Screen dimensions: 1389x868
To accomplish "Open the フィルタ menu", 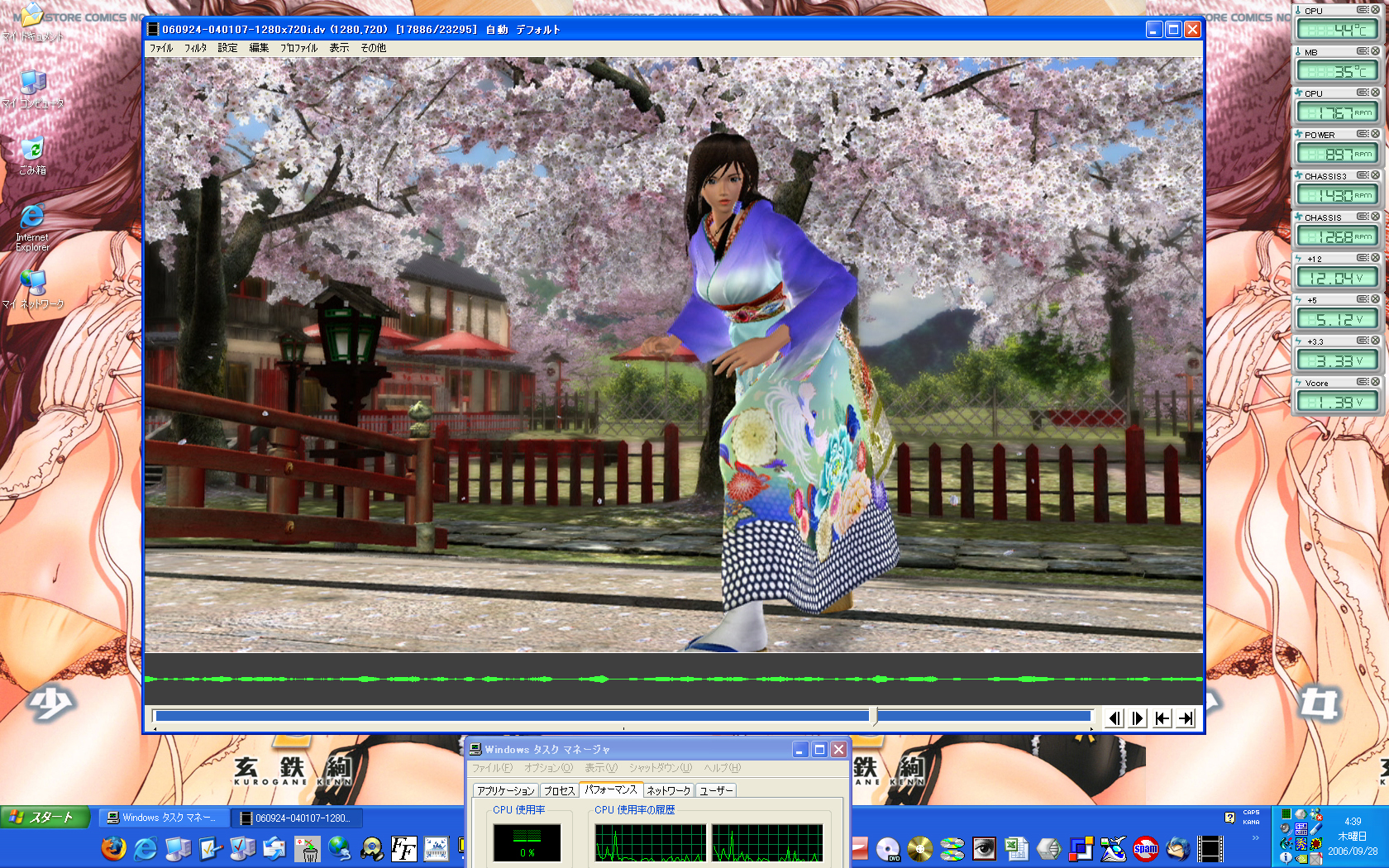I will [195, 48].
